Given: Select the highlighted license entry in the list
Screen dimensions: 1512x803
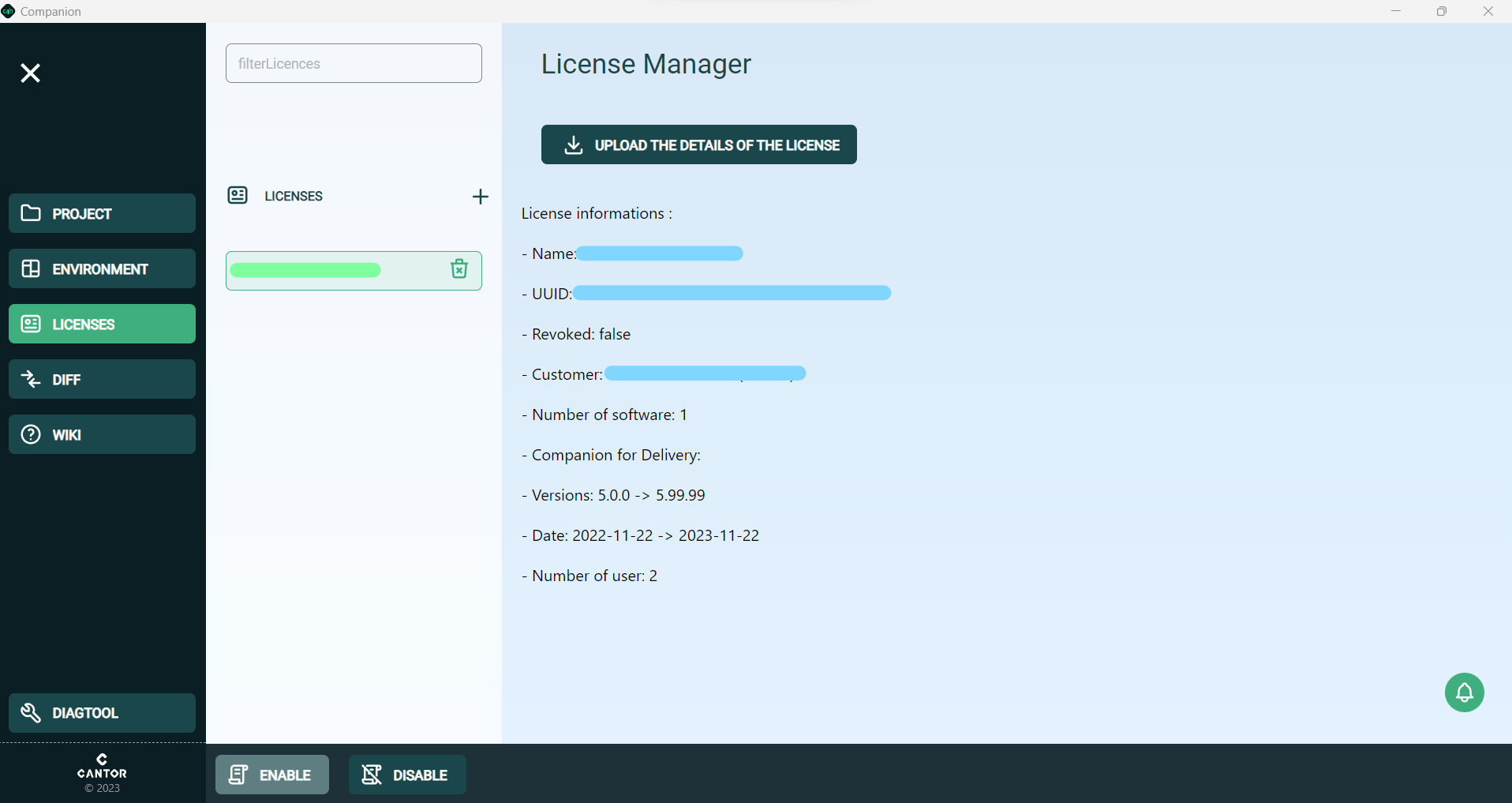Looking at the screenshot, I should click(x=354, y=271).
